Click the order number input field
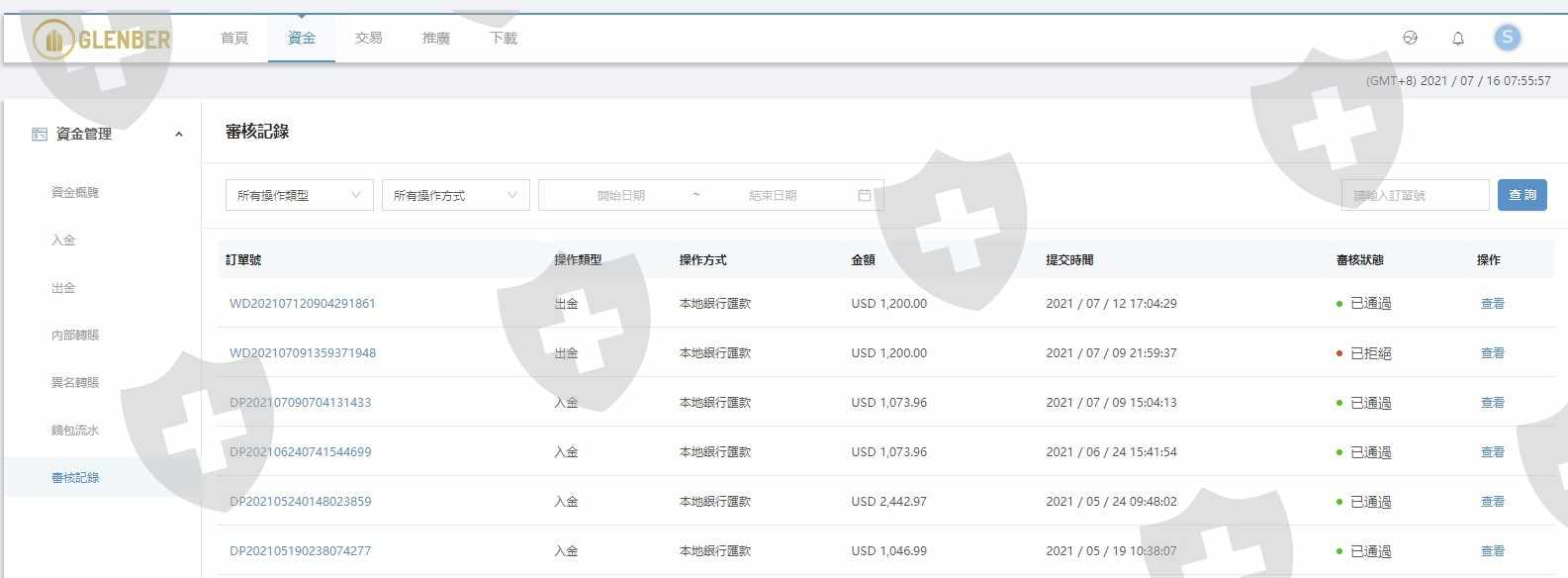 pyautogui.click(x=1415, y=195)
